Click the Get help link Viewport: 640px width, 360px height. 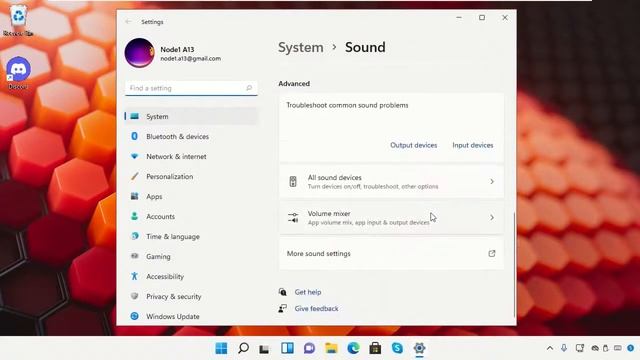tap(308, 292)
